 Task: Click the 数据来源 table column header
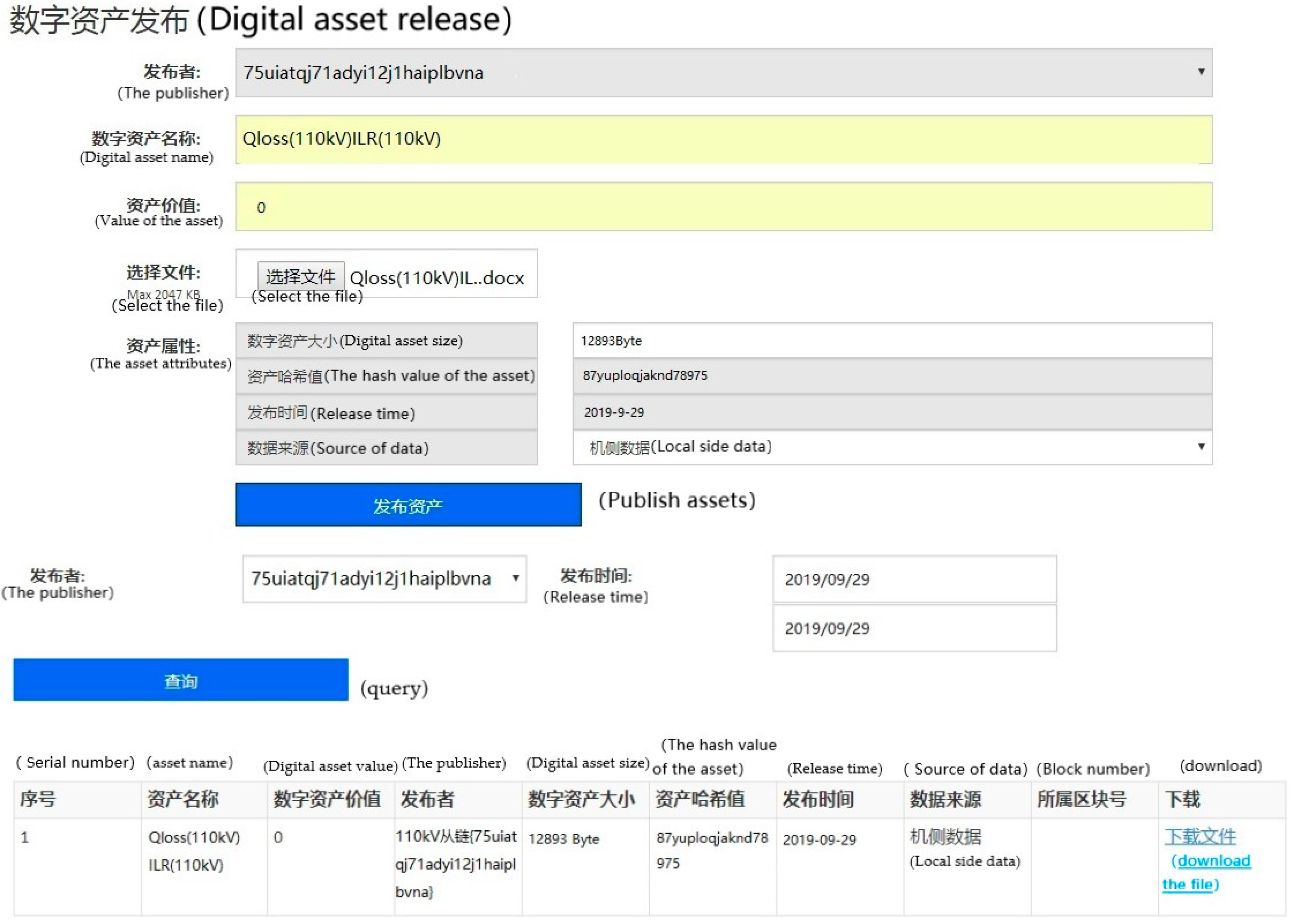point(945,799)
